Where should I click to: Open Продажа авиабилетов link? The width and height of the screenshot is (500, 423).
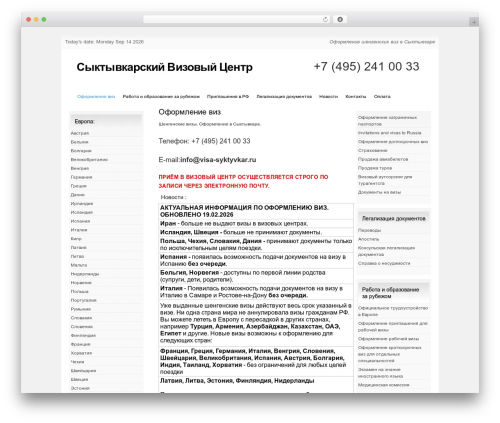click(383, 159)
